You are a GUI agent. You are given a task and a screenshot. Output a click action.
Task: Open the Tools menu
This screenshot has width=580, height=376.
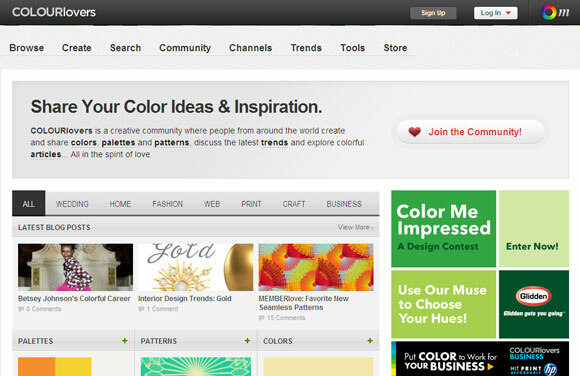pyautogui.click(x=353, y=48)
